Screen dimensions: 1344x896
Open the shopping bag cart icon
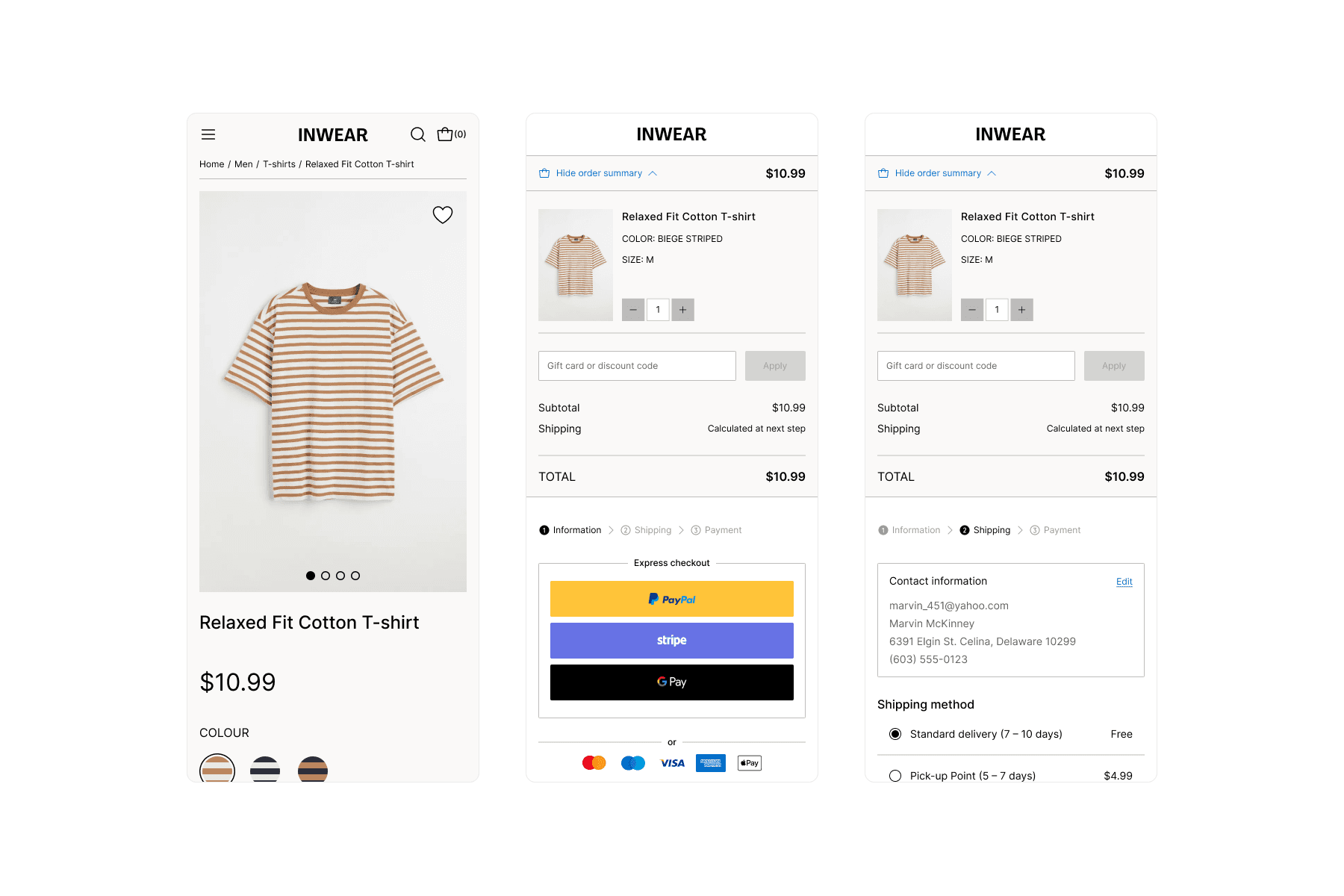445,134
